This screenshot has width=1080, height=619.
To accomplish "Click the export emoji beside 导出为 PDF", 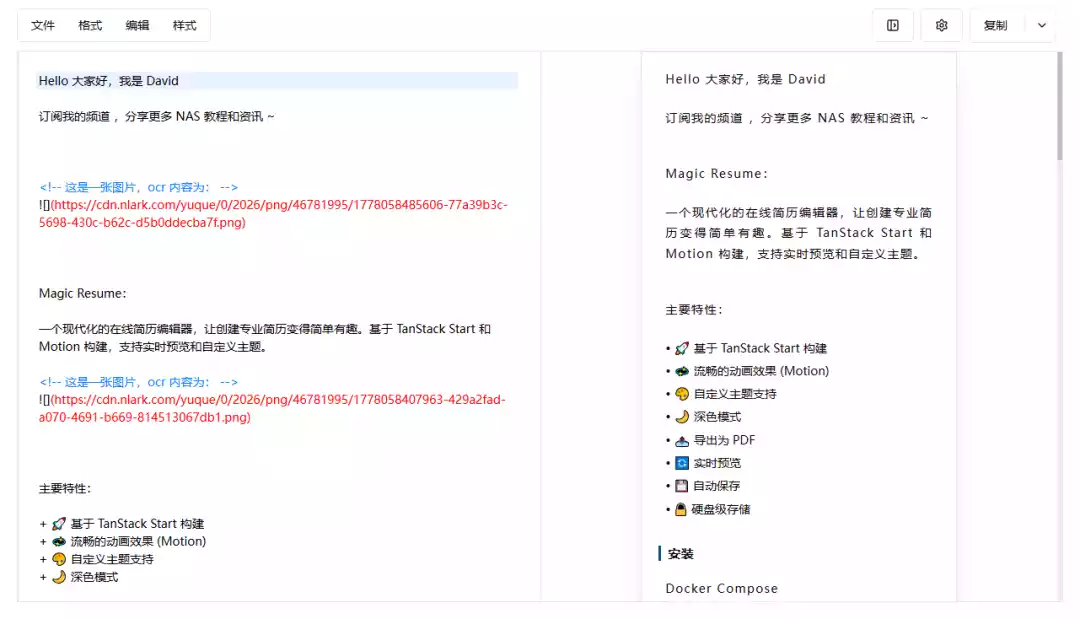I will point(682,441).
